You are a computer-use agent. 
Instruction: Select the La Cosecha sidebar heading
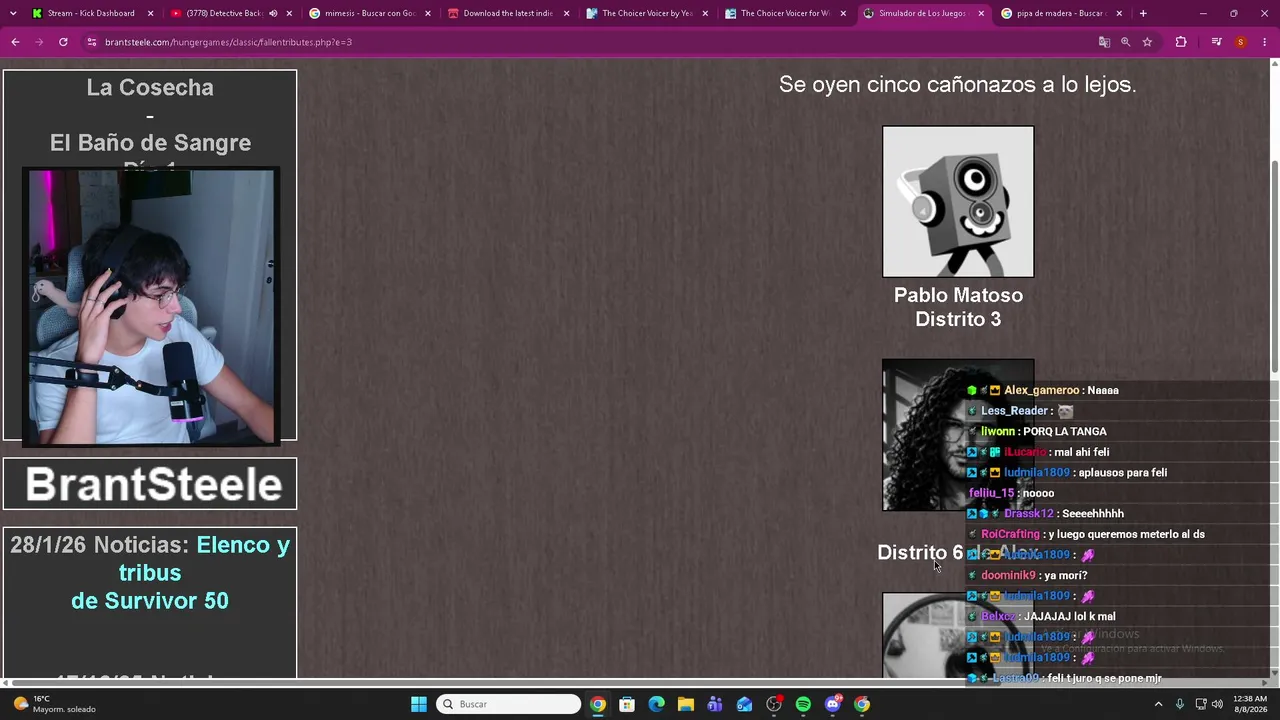point(150,87)
